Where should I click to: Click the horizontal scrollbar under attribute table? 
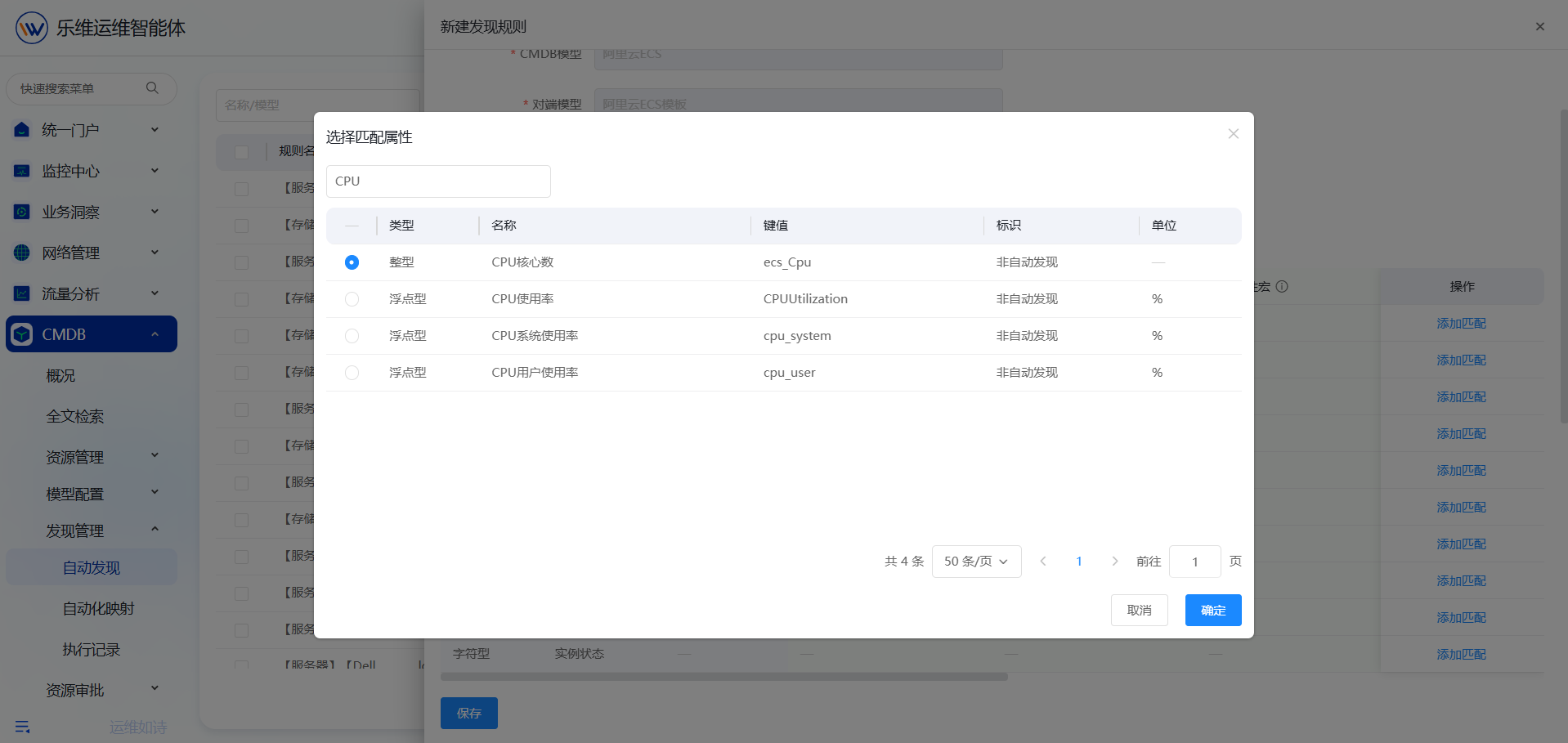[724, 677]
